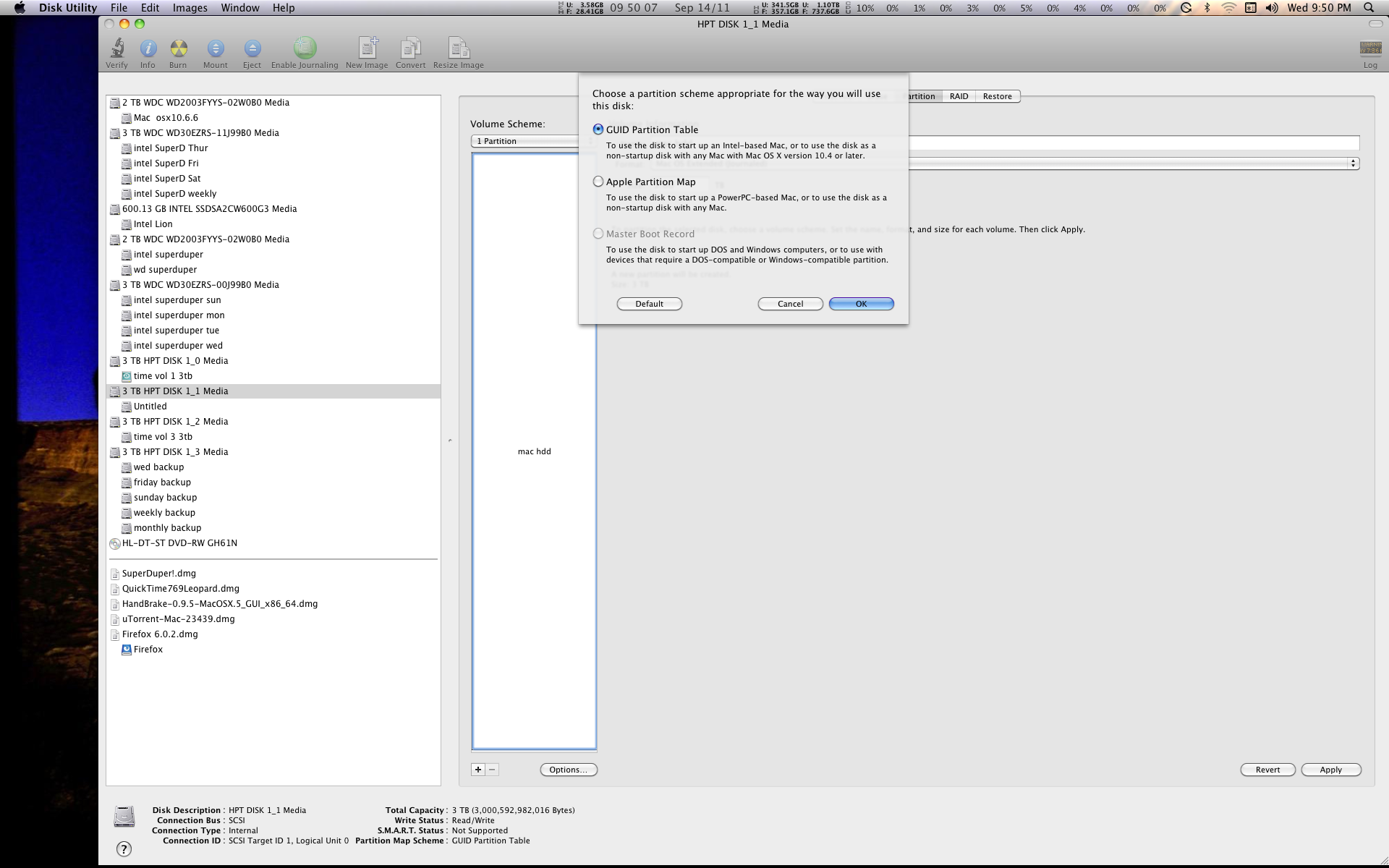Select 3 TB HPT DISK 1_3 Media

pos(174,452)
